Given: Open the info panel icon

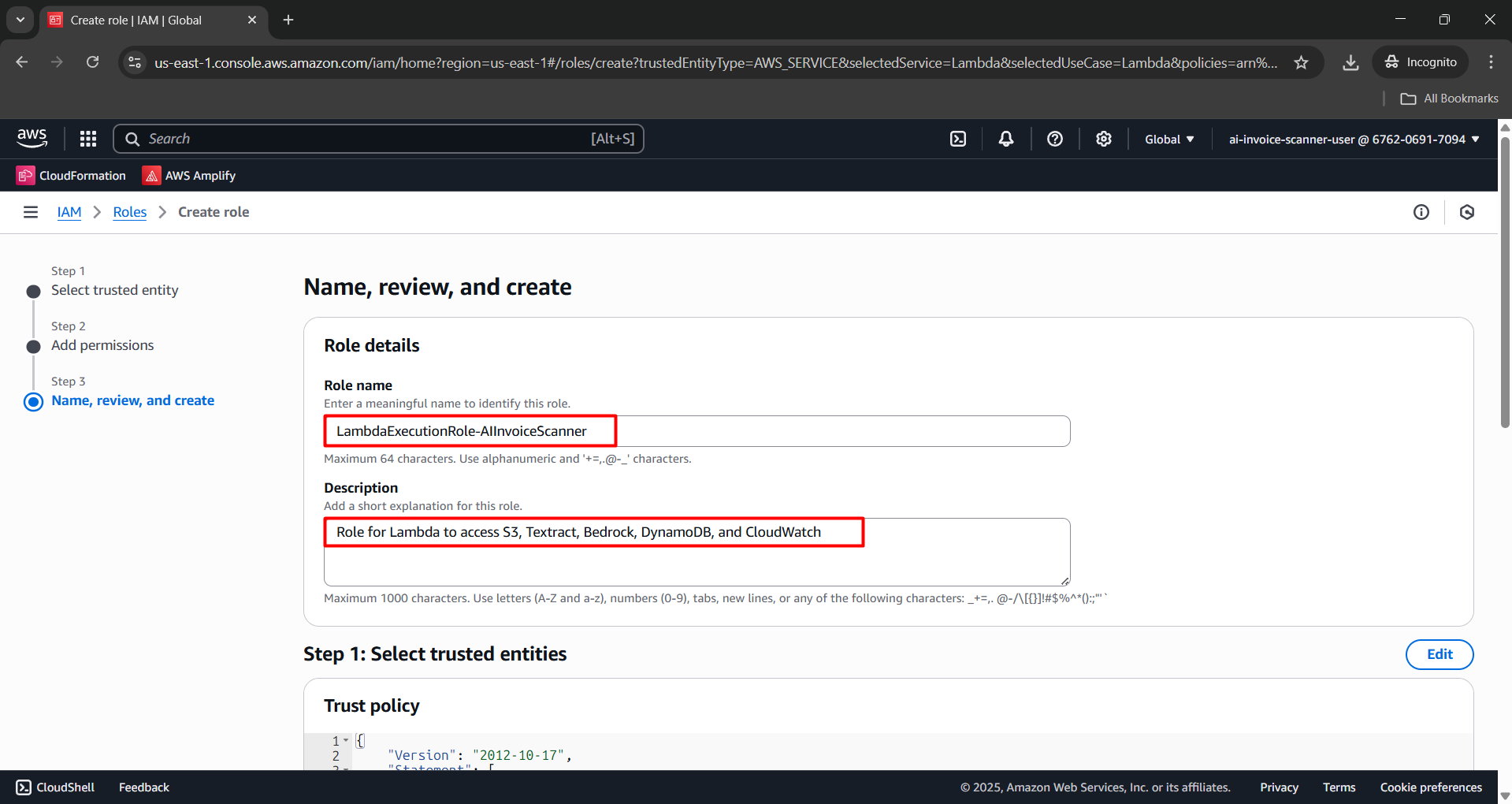Looking at the screenshot, I should (1421, 212).
